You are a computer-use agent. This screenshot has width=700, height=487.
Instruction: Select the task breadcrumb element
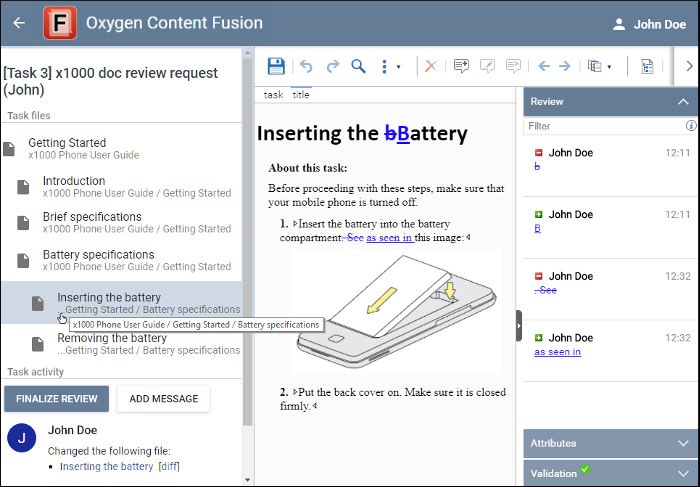click(x=273, y=95)
